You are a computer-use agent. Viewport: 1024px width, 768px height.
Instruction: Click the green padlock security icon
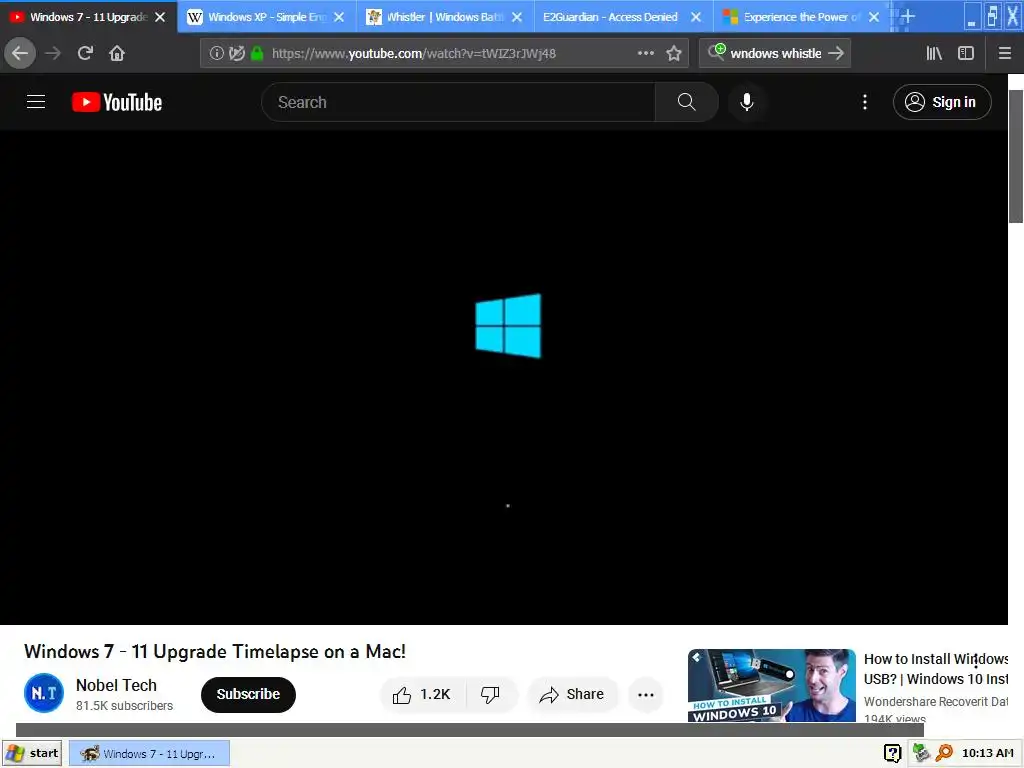coord(257,54)
